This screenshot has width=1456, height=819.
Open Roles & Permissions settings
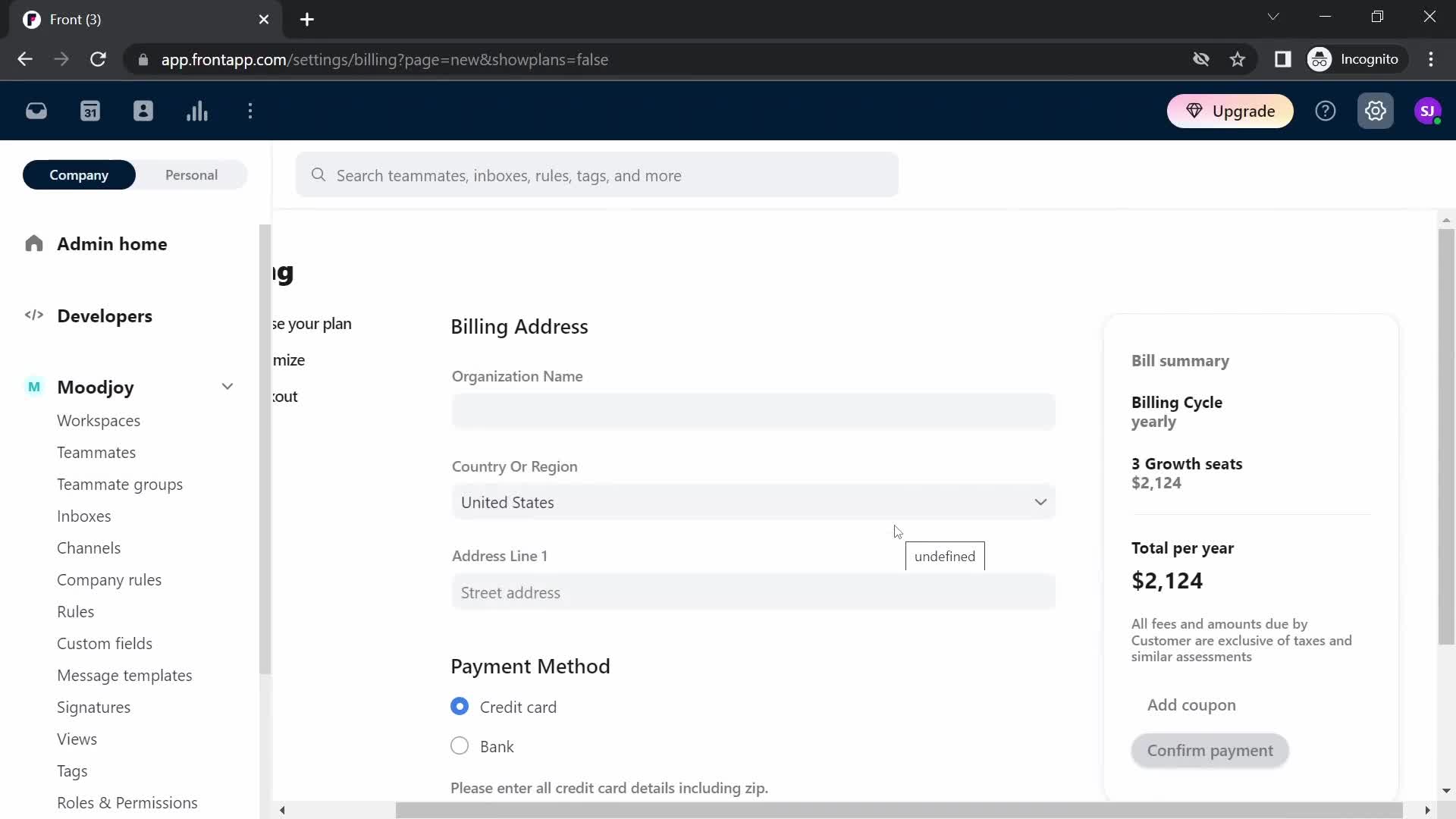(x=127, y=803)
